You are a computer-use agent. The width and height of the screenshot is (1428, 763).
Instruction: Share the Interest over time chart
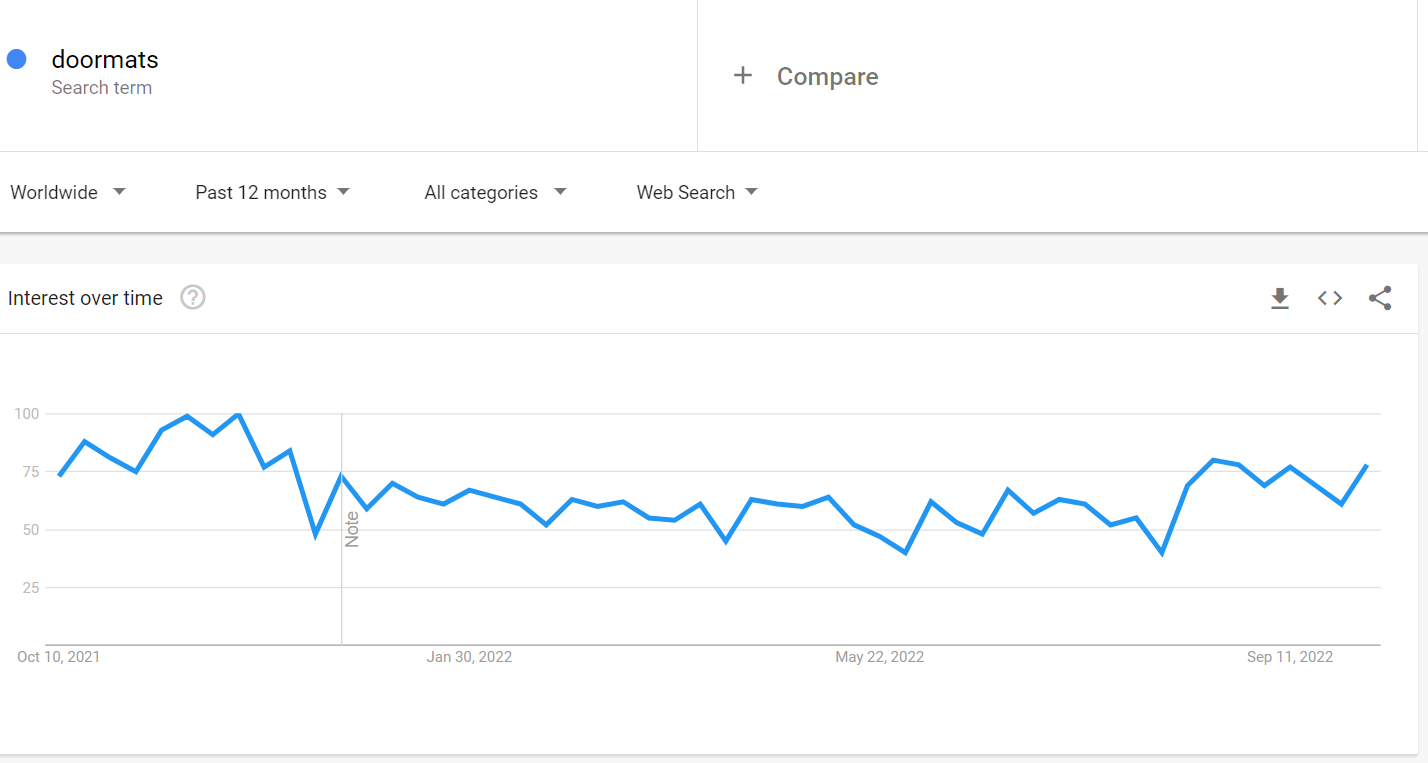click(1380, 298)
